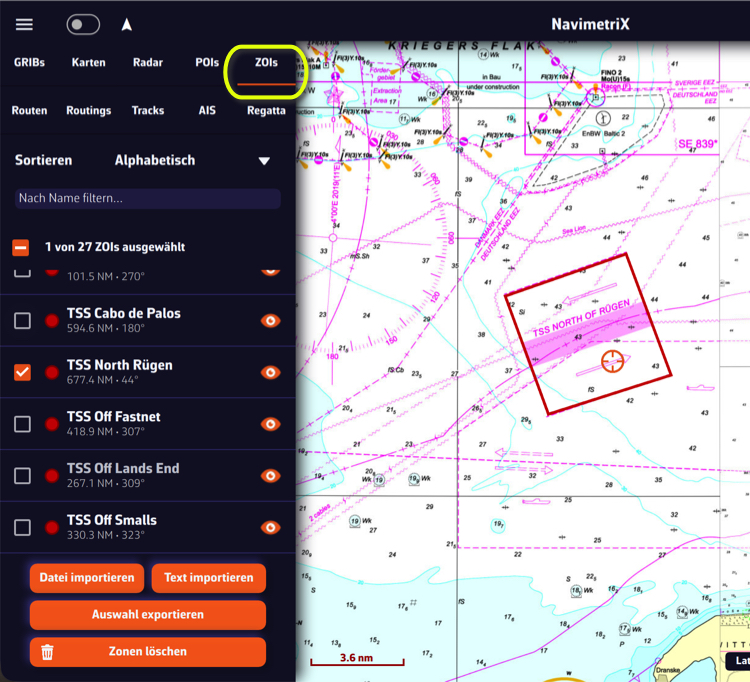Select the 'TSS North Rügen' entry name
Screen dimensions: 750x682
[120, 365]
